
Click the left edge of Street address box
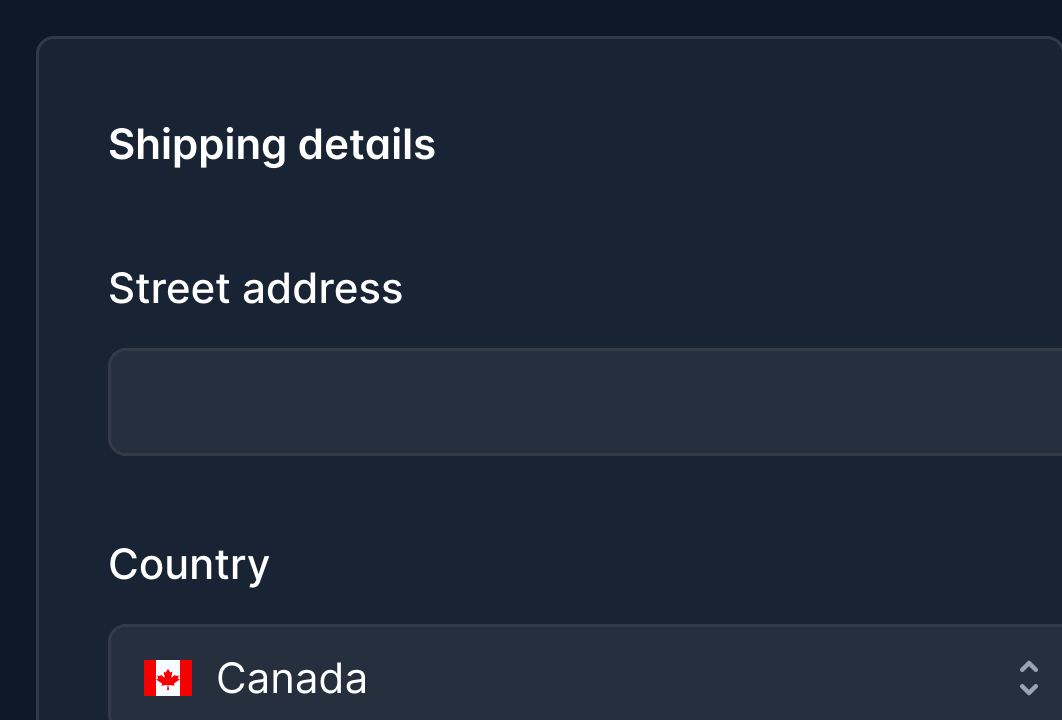pos(122,402)
